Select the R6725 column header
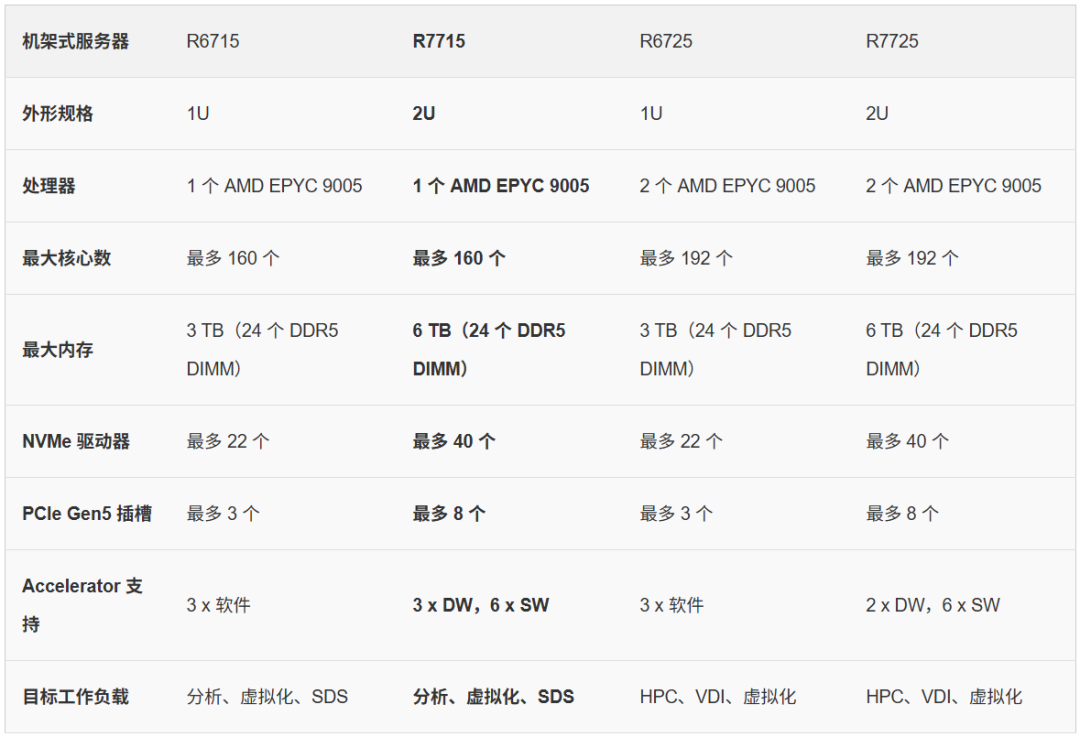Screen dimensions: 1080x737 click(x=666, y=41)
